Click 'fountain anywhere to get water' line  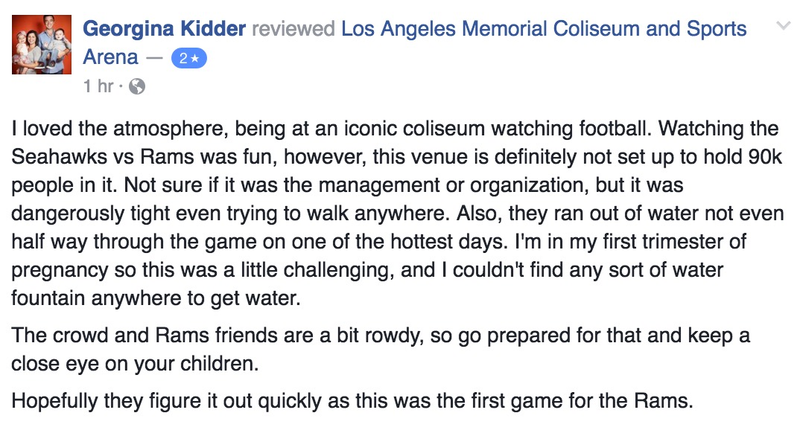click(156, 298)
